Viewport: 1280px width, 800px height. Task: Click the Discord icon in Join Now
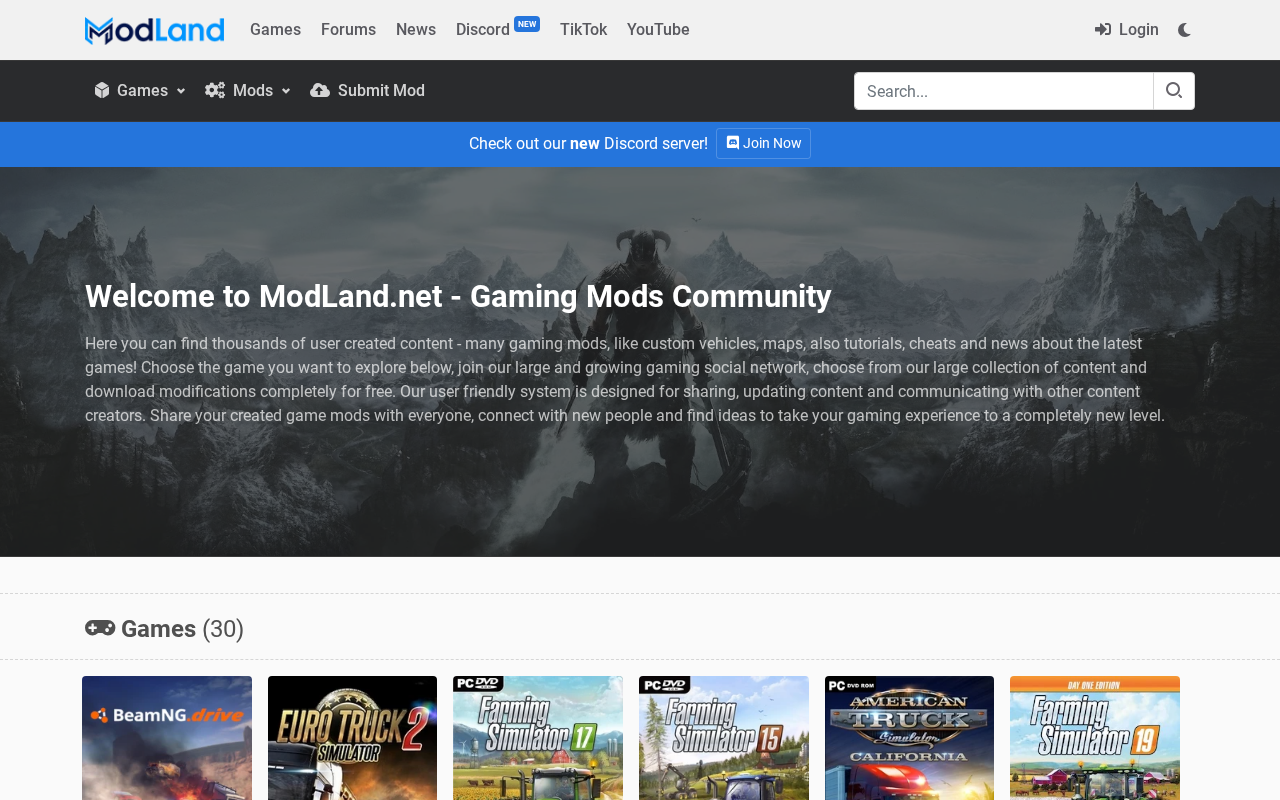point(733,143)
